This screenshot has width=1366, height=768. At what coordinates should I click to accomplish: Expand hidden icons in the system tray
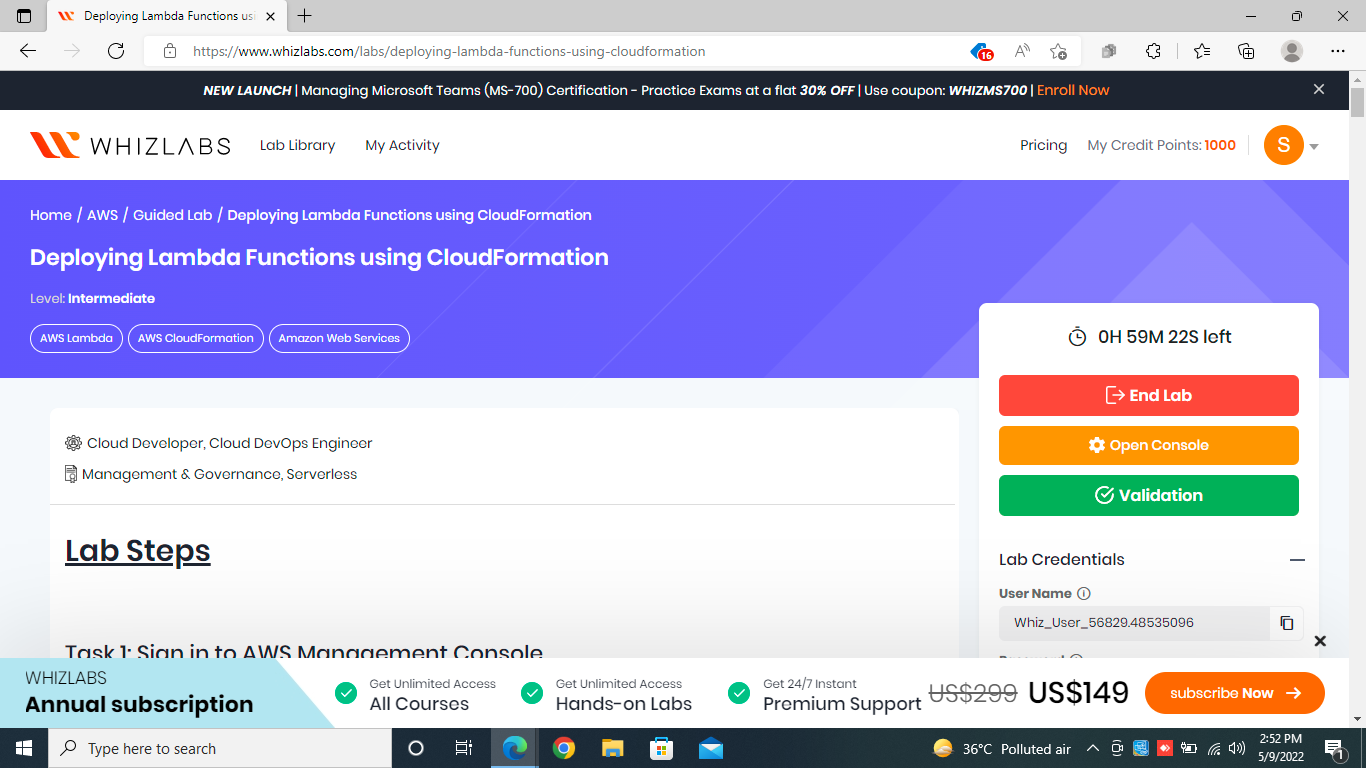tap(1092, 747)
